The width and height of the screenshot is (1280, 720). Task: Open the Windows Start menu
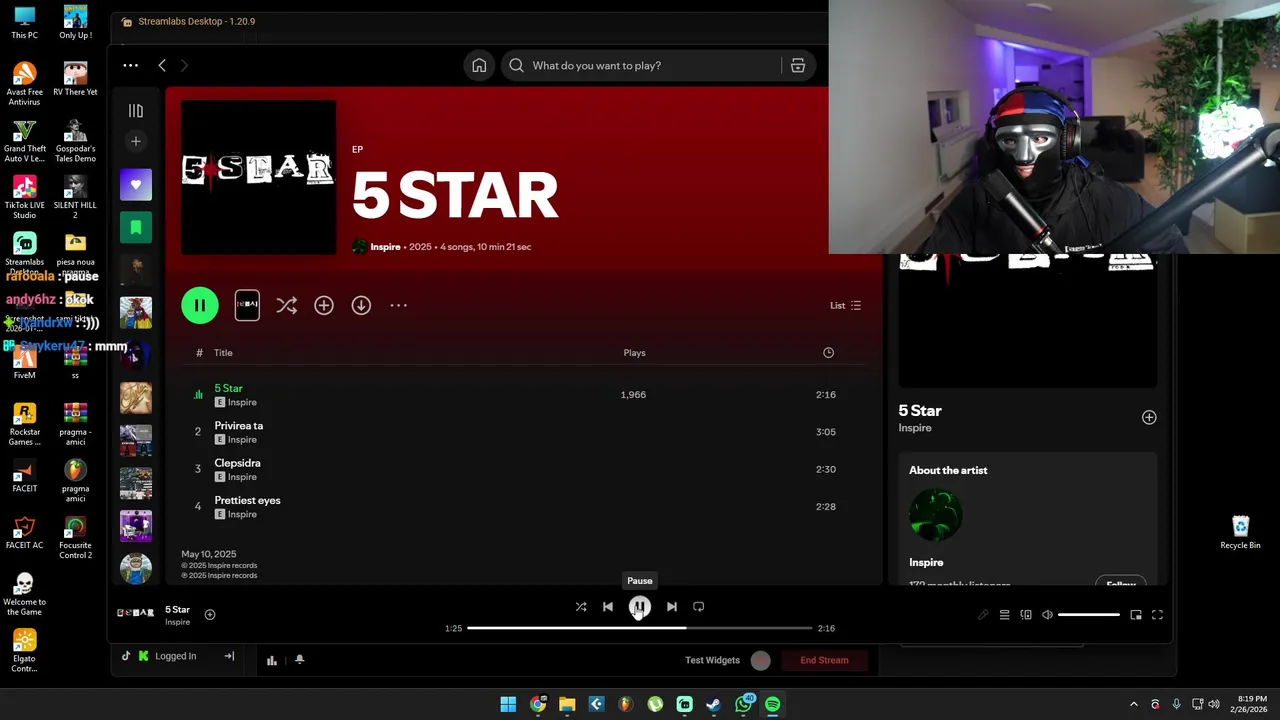(x=508, y=705)
